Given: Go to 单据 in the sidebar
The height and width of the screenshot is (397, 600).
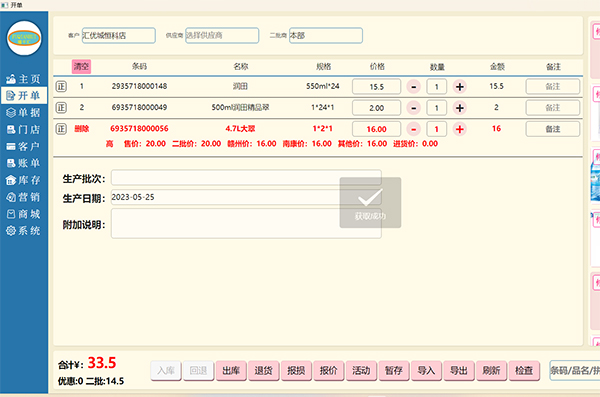Looking at the screenshot, I should [24, 113].
